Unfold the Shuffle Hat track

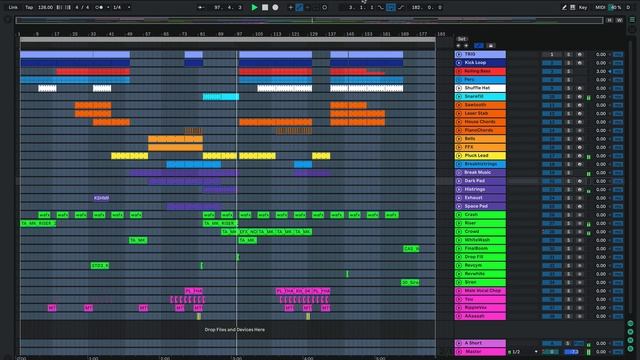tap(459, 88)
